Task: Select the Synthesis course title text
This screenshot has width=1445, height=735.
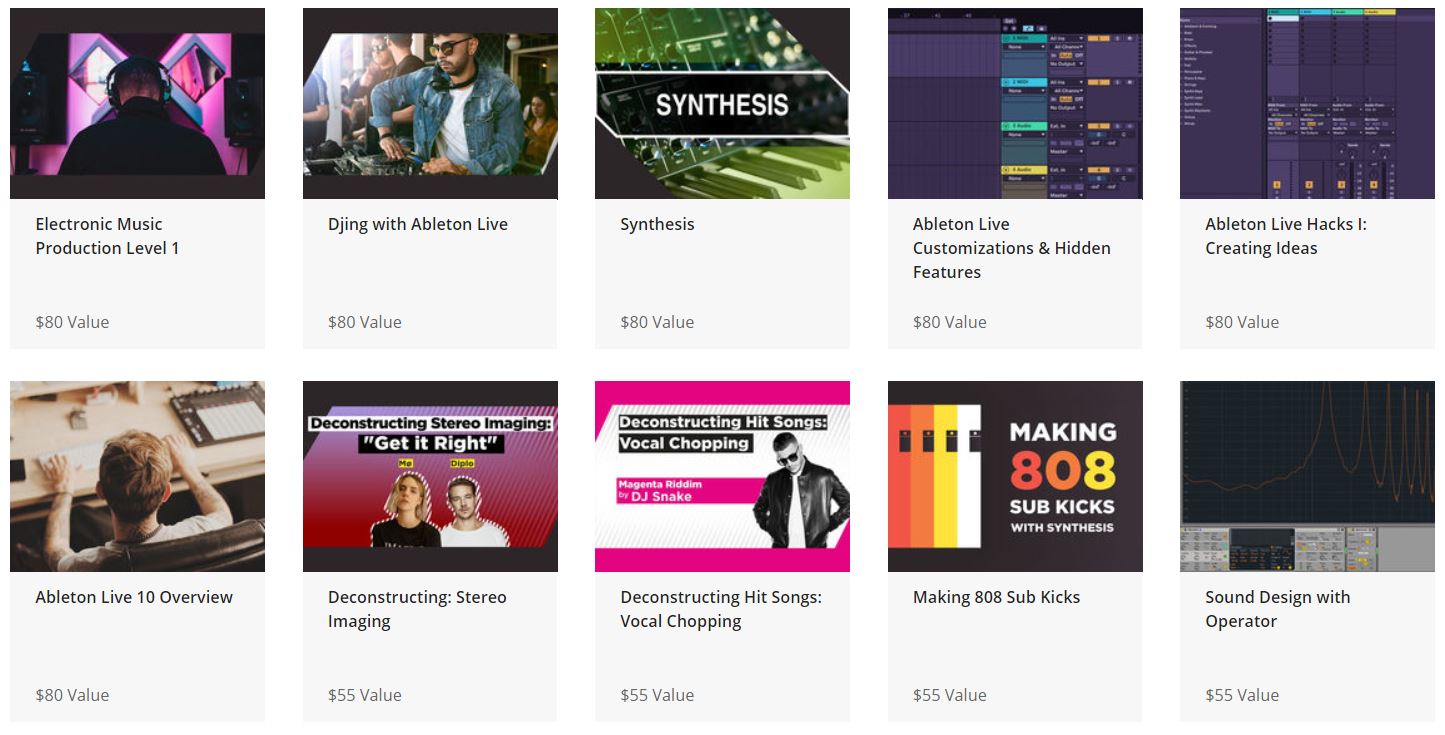Action: point(657,224)
